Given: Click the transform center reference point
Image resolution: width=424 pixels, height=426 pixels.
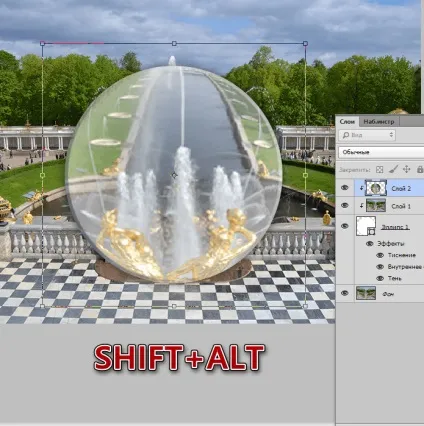Looking at the screenshot, I should tap(174, 175).
